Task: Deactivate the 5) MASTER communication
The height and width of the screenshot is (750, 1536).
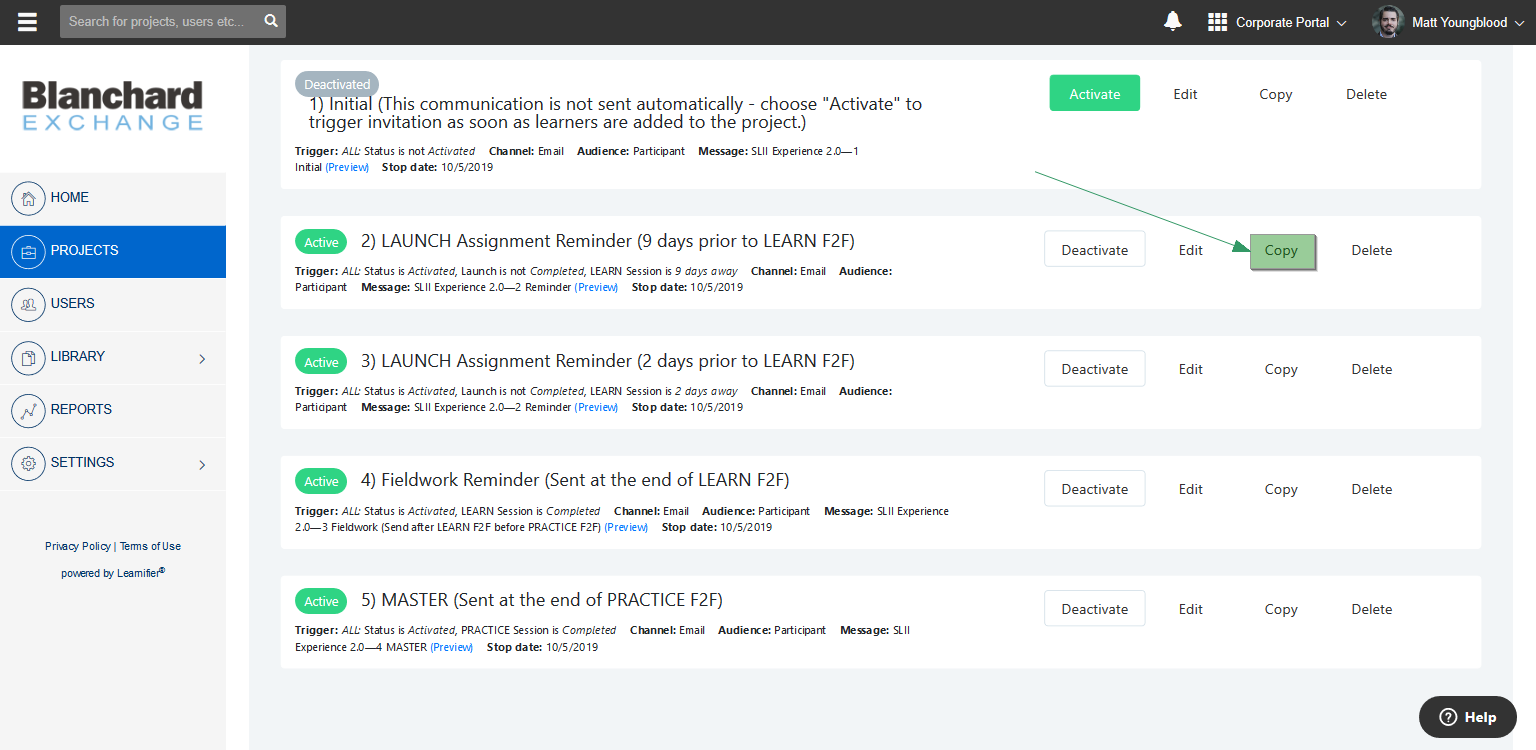Action: point(1094,609)
